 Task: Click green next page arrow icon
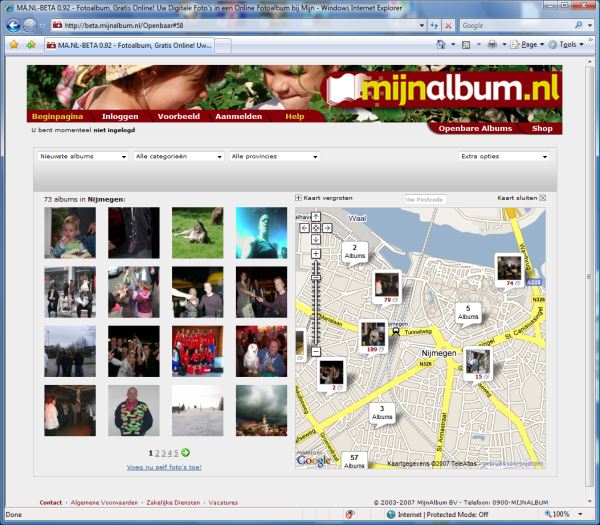[186, 453]
